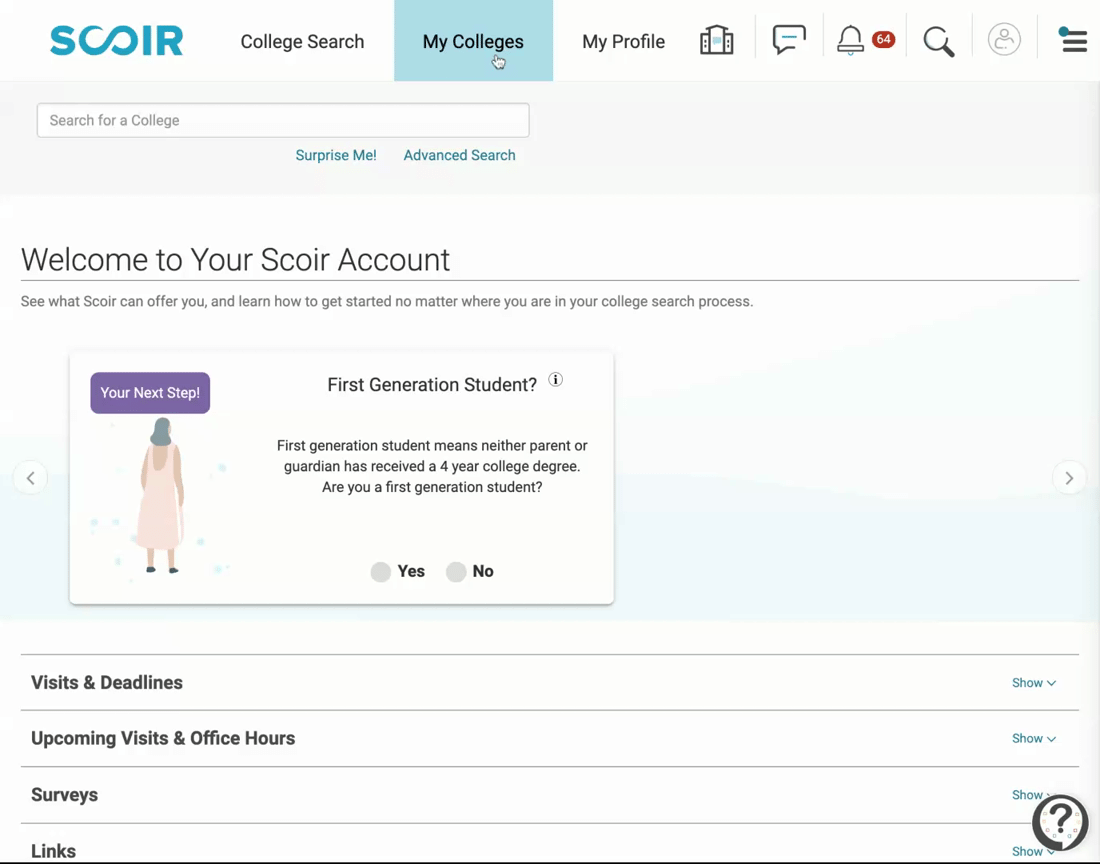This screenshot has width=1100, height=864.
Task: Go to previous card with left arrow
Action: [x=30, y=478]
